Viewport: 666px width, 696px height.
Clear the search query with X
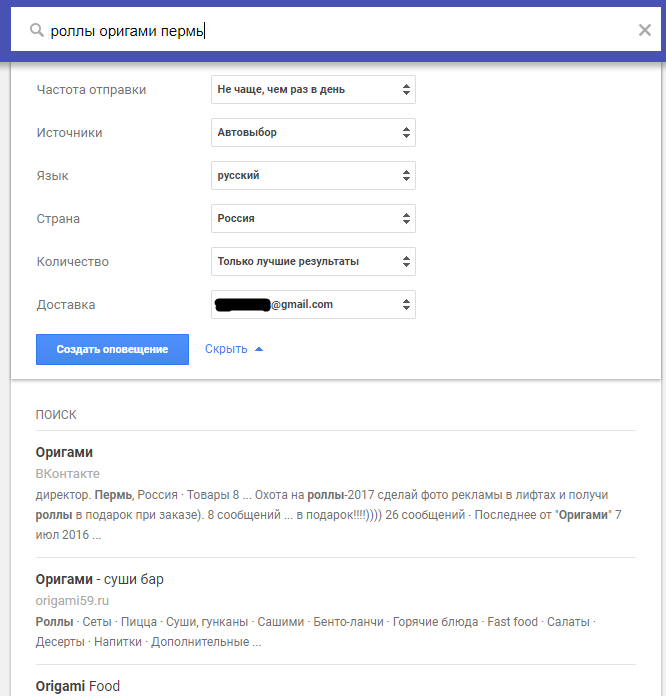tap(644, 30)
